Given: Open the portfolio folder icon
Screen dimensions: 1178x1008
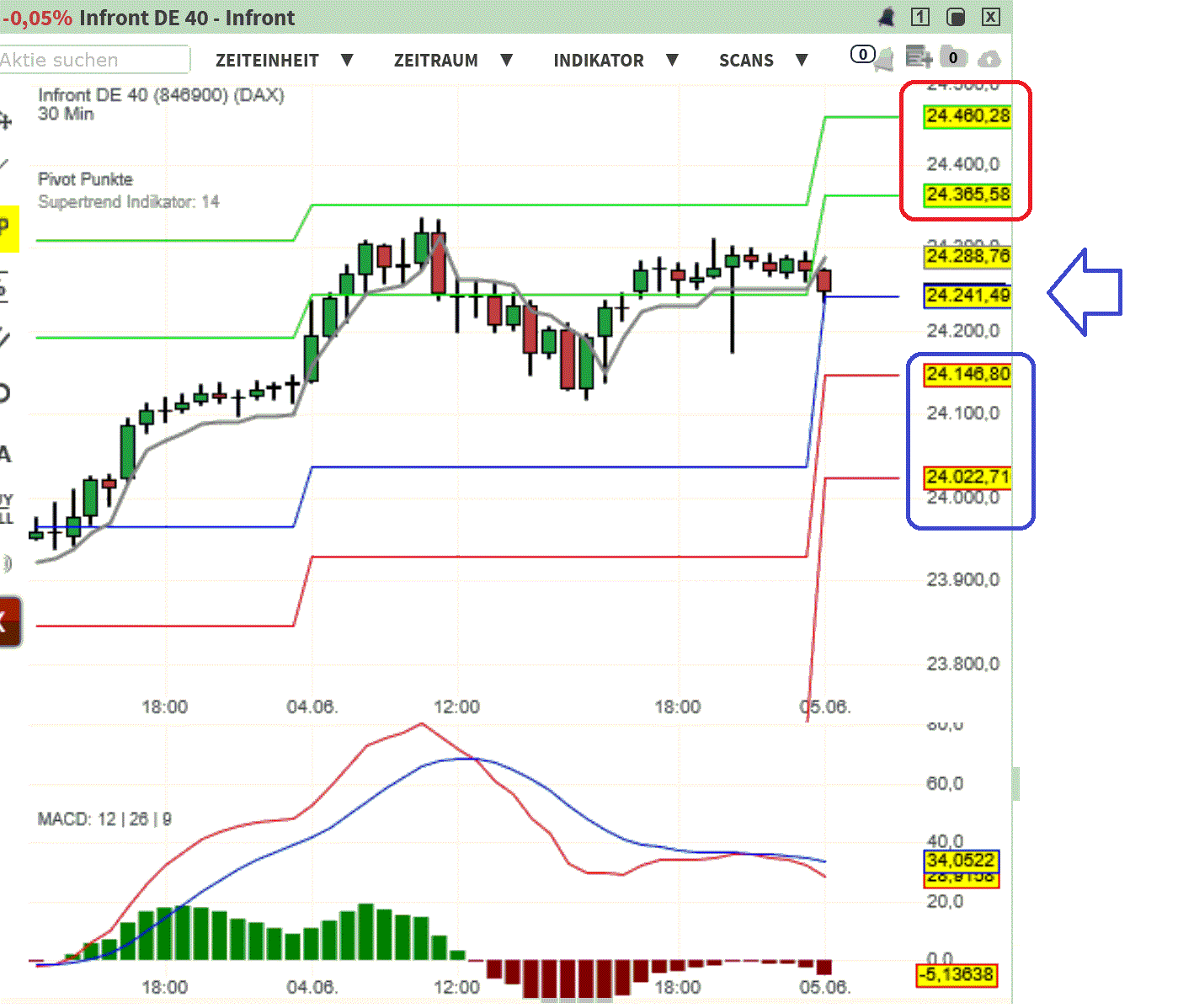Looking at the screenshot, I should 954,57.
